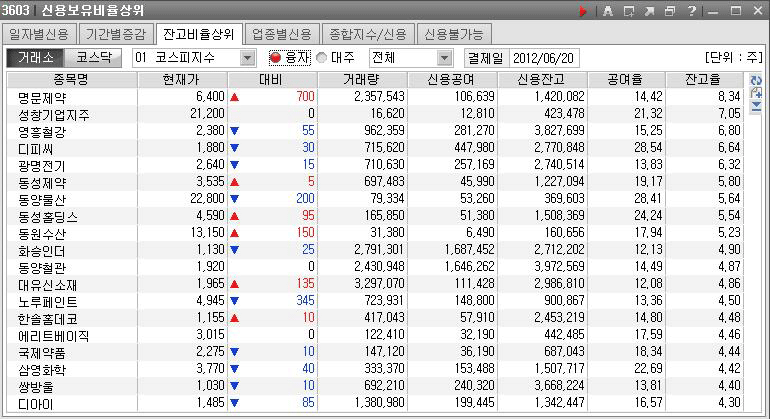770x419 pixels.
Task: Switch to the 기간별증감 tab
Action: pos(116,34)
